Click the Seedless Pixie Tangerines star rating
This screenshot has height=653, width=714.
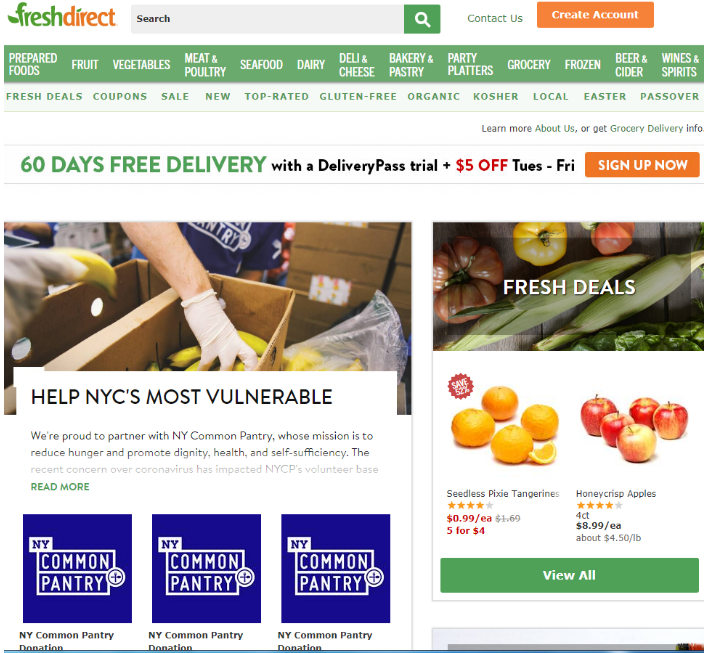pos(469,505)
